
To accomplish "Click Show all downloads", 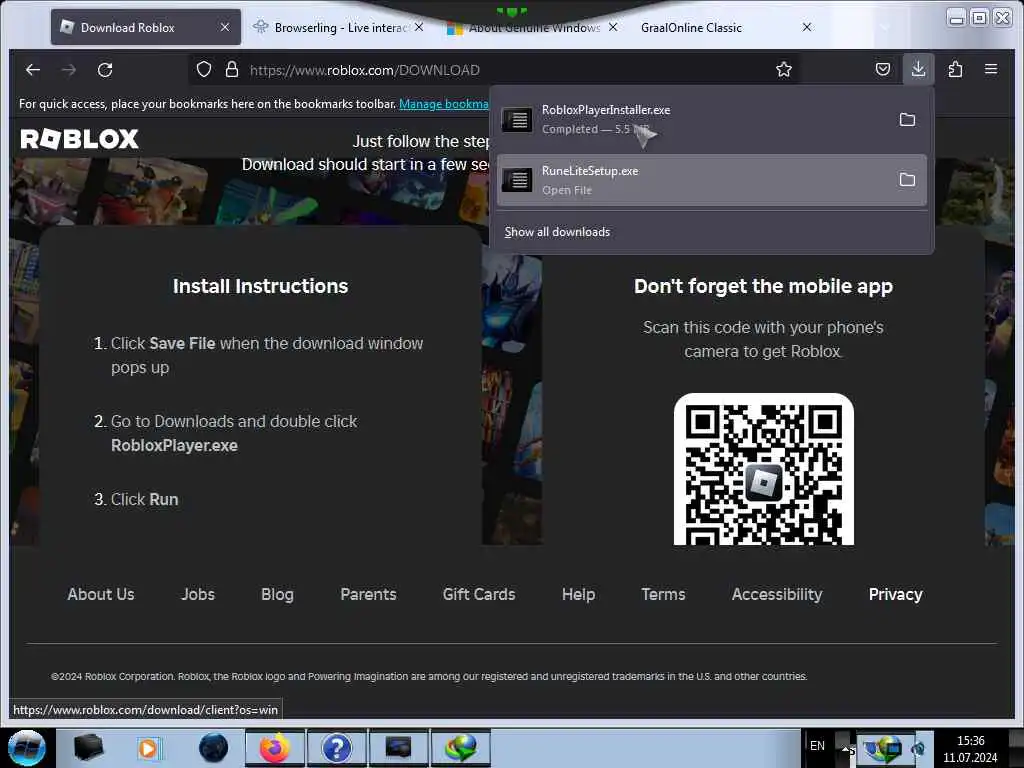I will click(x=557, y=232).
